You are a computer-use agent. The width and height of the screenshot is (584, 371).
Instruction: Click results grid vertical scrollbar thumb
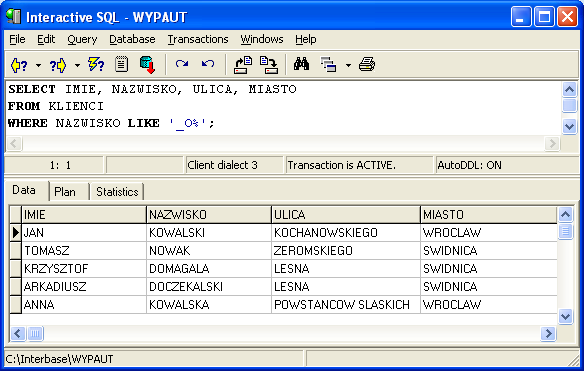(565, 231)
